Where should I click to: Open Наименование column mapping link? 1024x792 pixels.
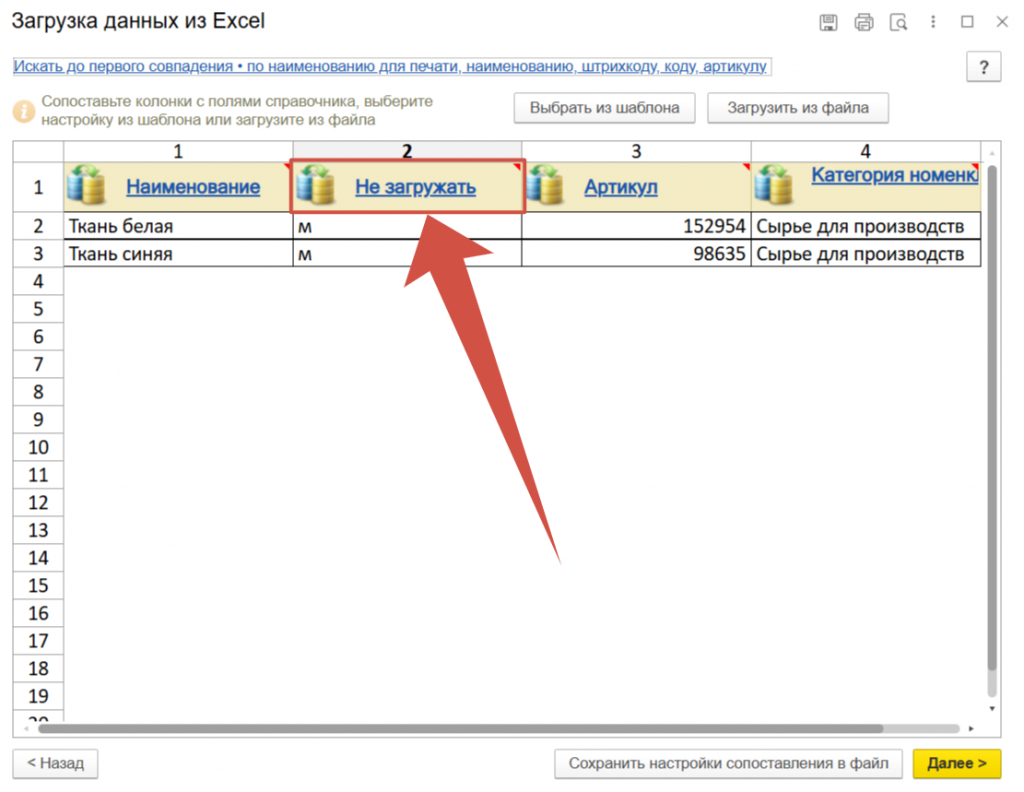click(192, 187)
